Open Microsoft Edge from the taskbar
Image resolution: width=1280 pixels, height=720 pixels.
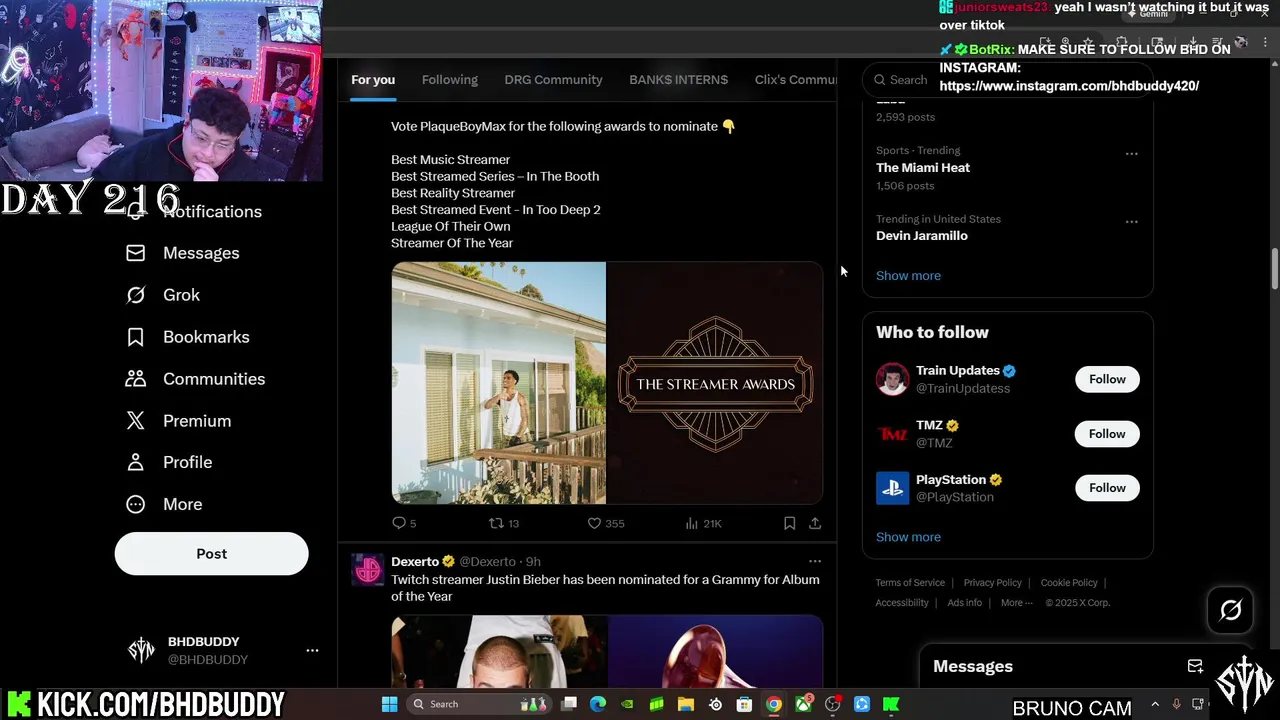point(598,704)
